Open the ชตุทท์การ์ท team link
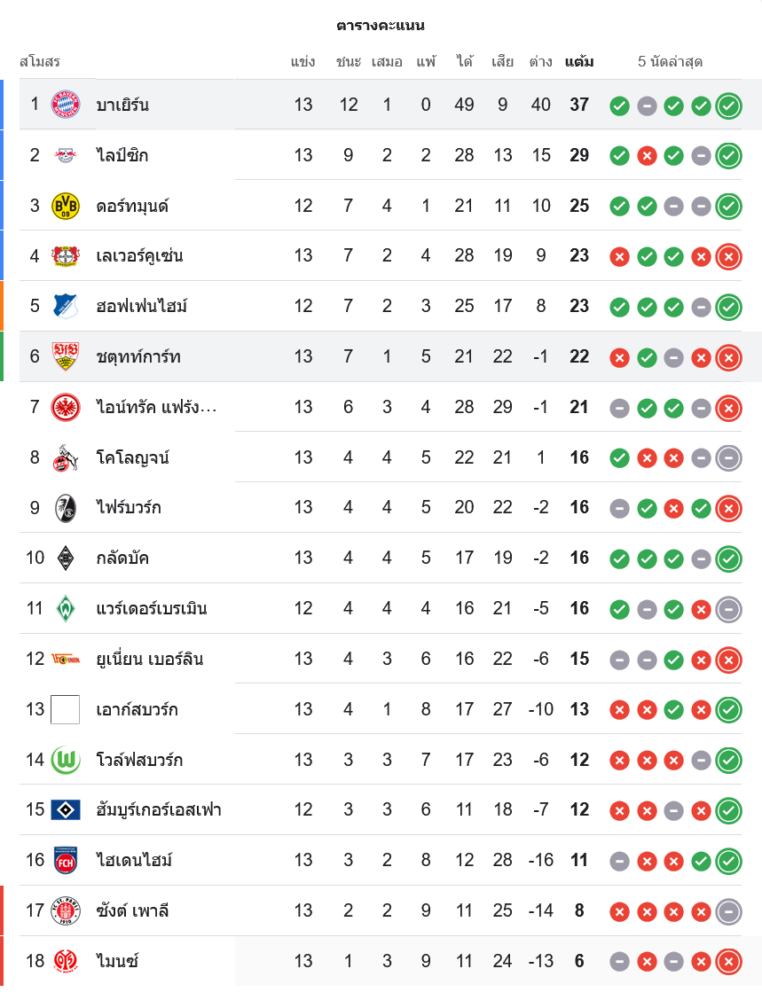The width and height of the screenshot is (762, 1000). [139, 357]
